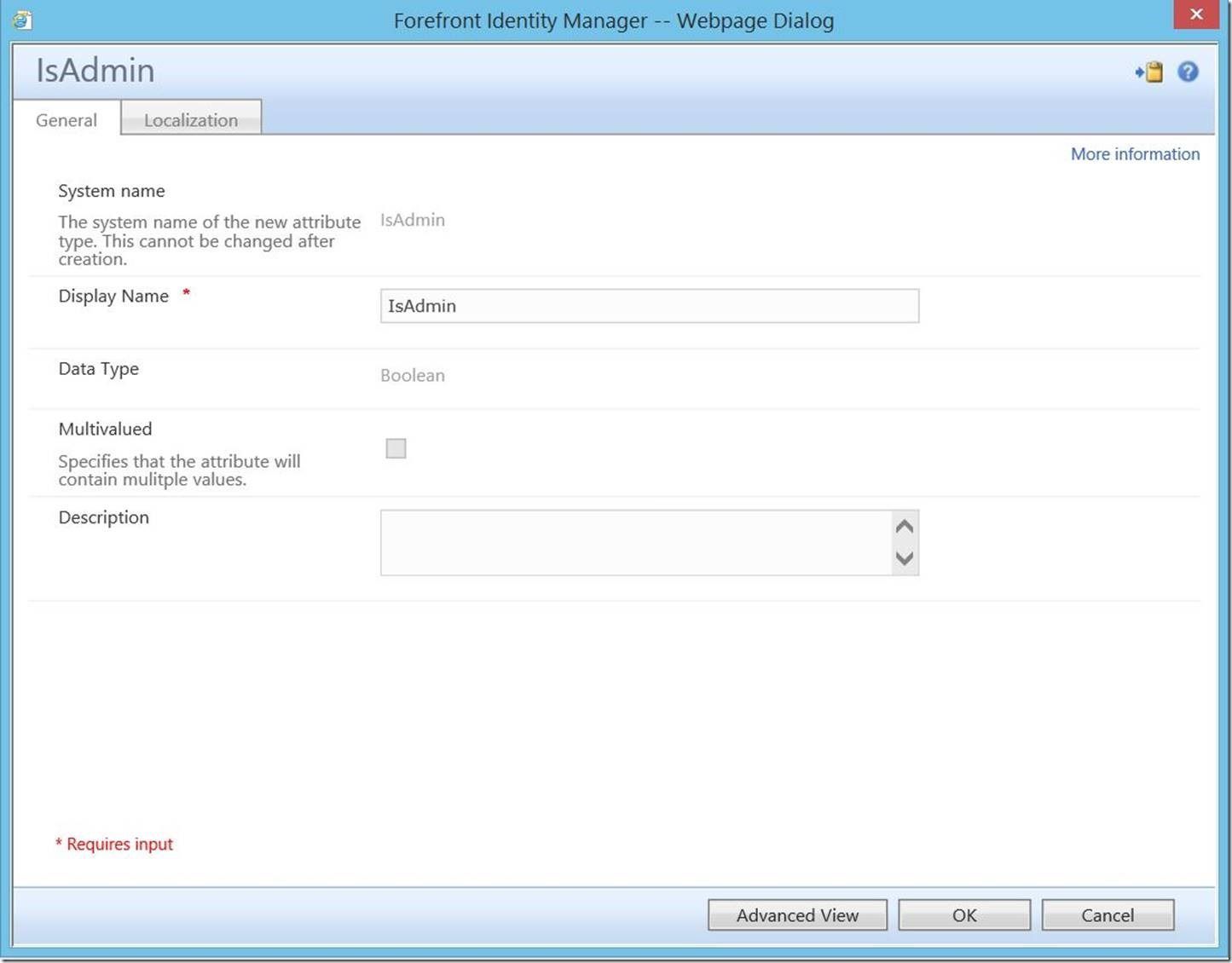Click the grayed 'IsAdmin' system name value
1232x963 pixels.
tap(413, 220)
